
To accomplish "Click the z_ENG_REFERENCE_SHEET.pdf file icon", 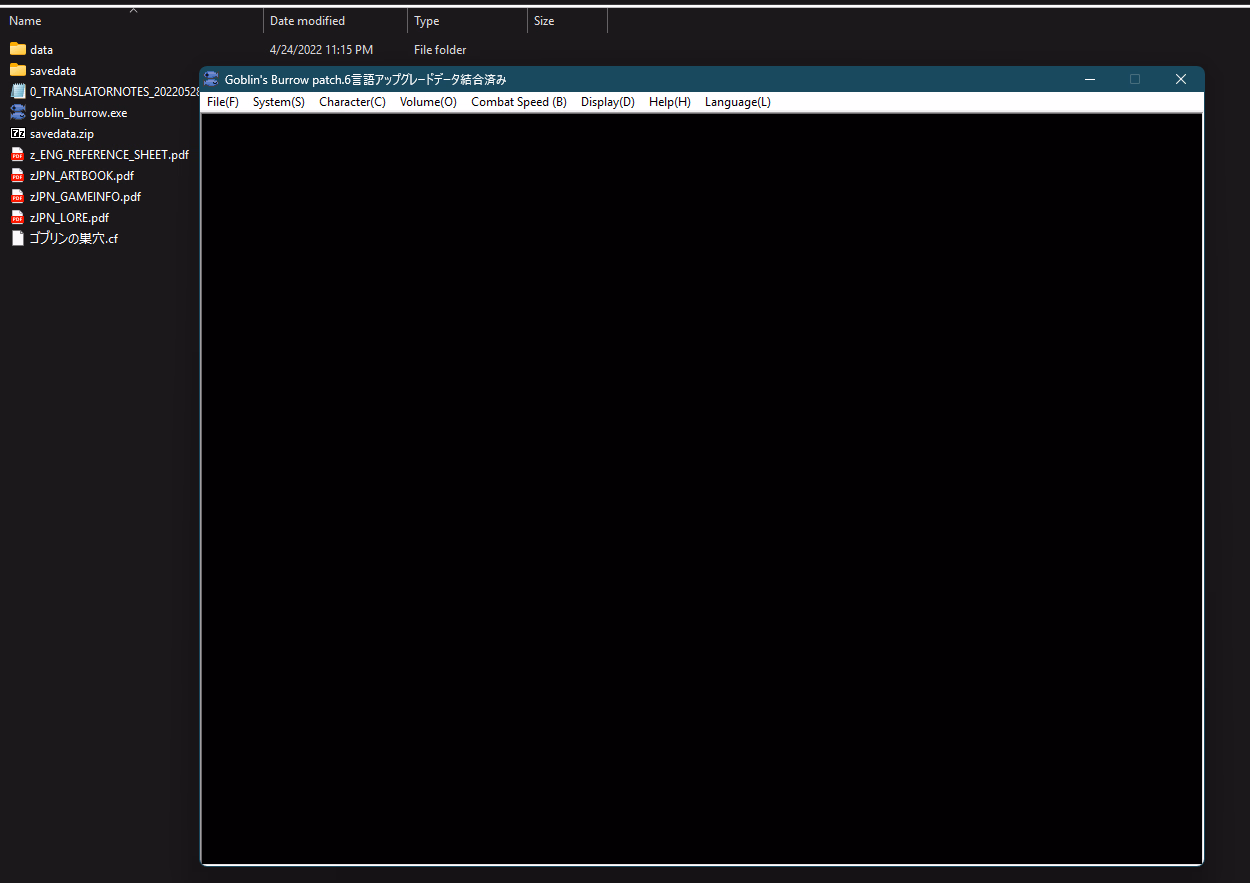I will tap(17, 155).
